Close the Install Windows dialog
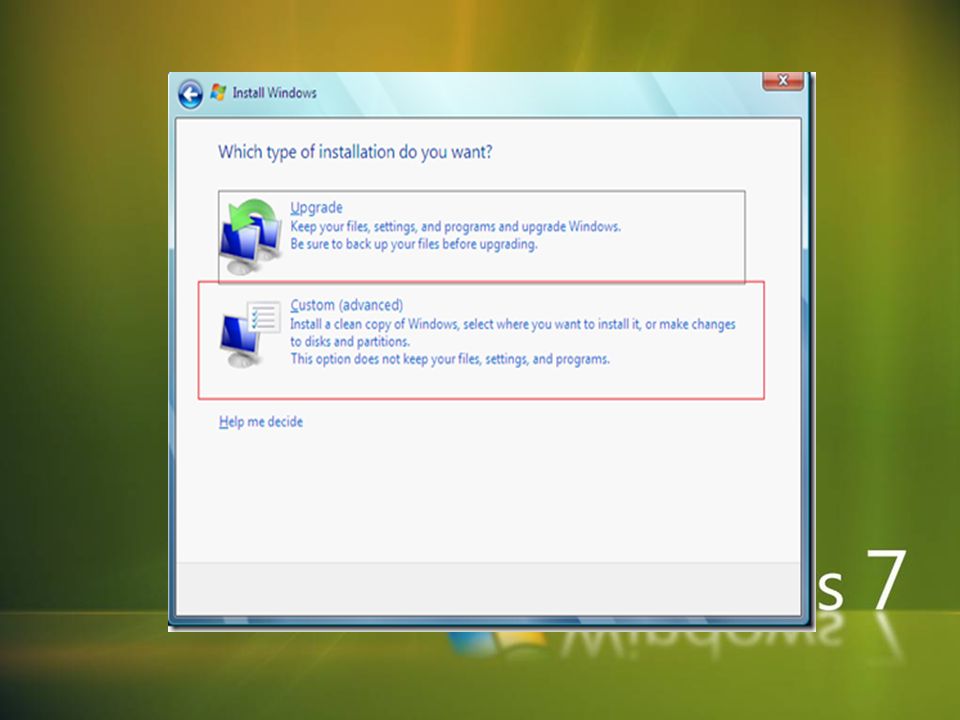 pos(782,81)
